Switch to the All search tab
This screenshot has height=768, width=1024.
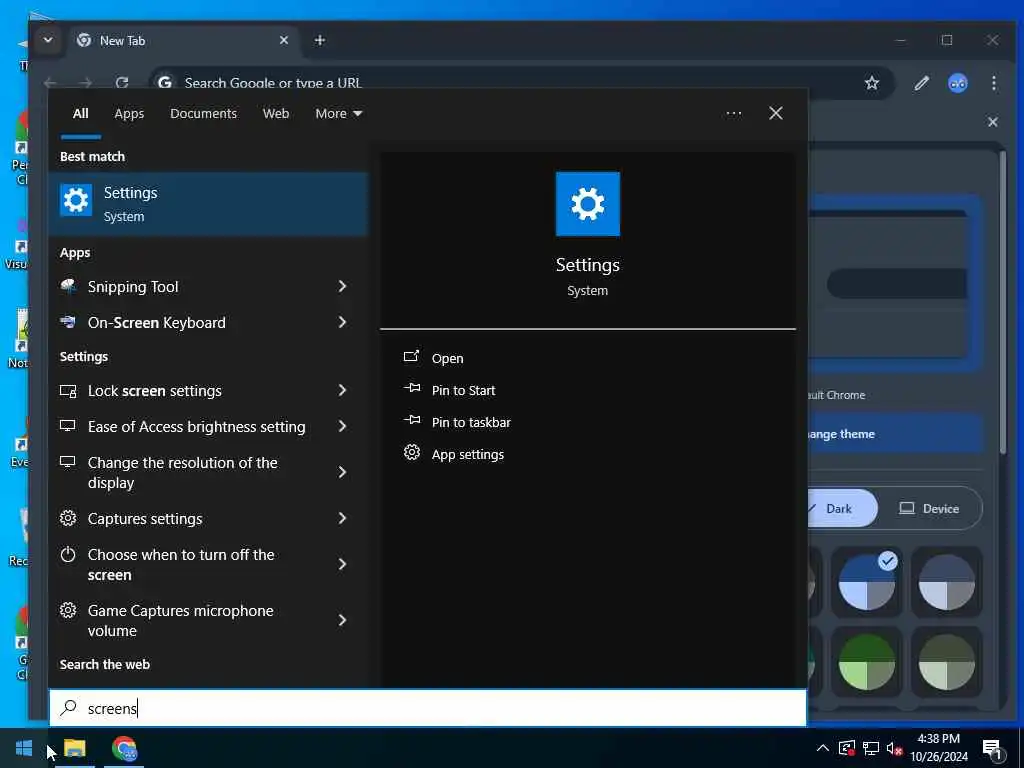(80, 114)
